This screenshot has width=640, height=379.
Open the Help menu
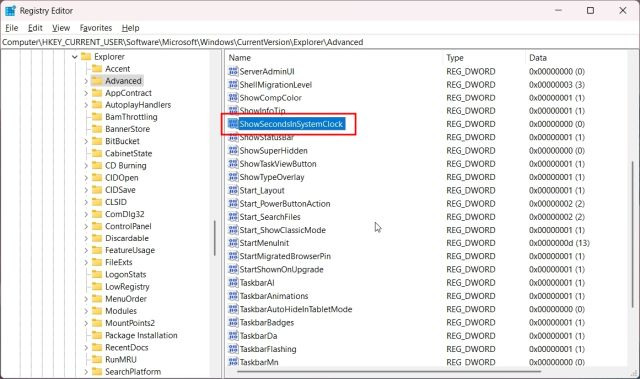(131, 28)
